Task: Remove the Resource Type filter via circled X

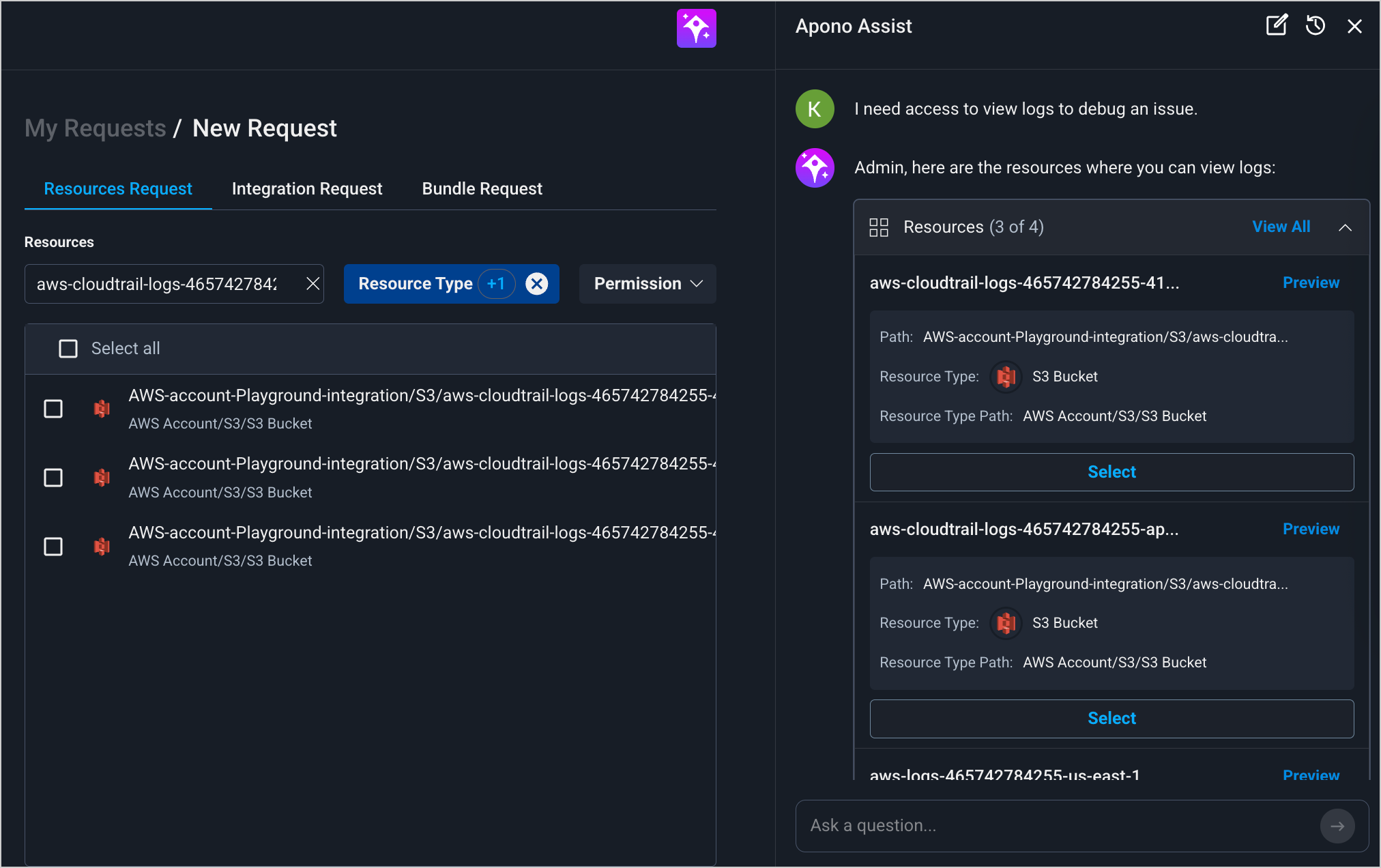Action: pos(537,284)
